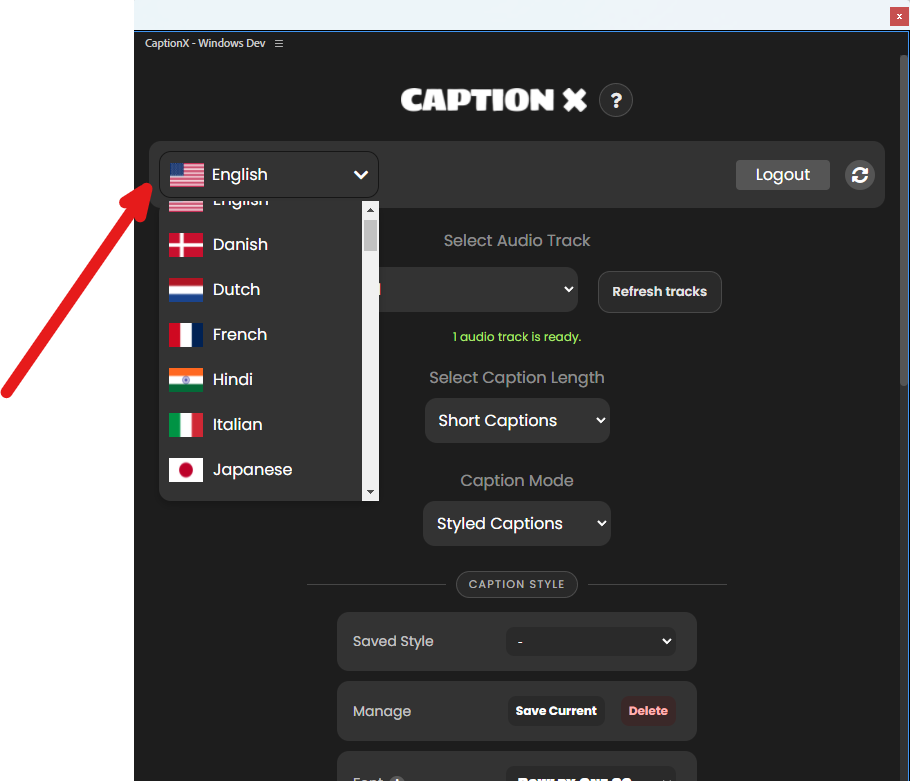Collapse the English language dropdown
This screenshot has height=781, width=910.
360,174
